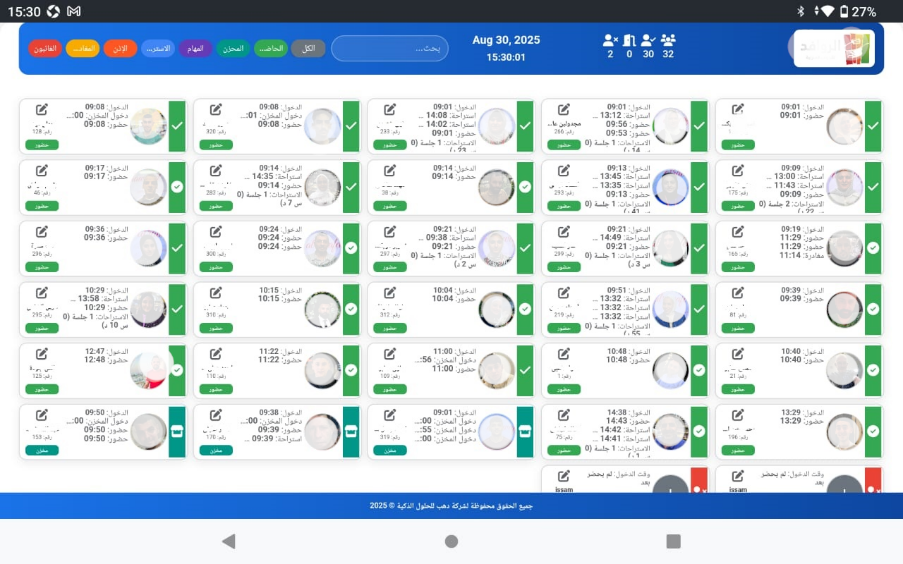Tap the circled checkmark on card number 46
903x564 pixels.
(x=177, y=187)
